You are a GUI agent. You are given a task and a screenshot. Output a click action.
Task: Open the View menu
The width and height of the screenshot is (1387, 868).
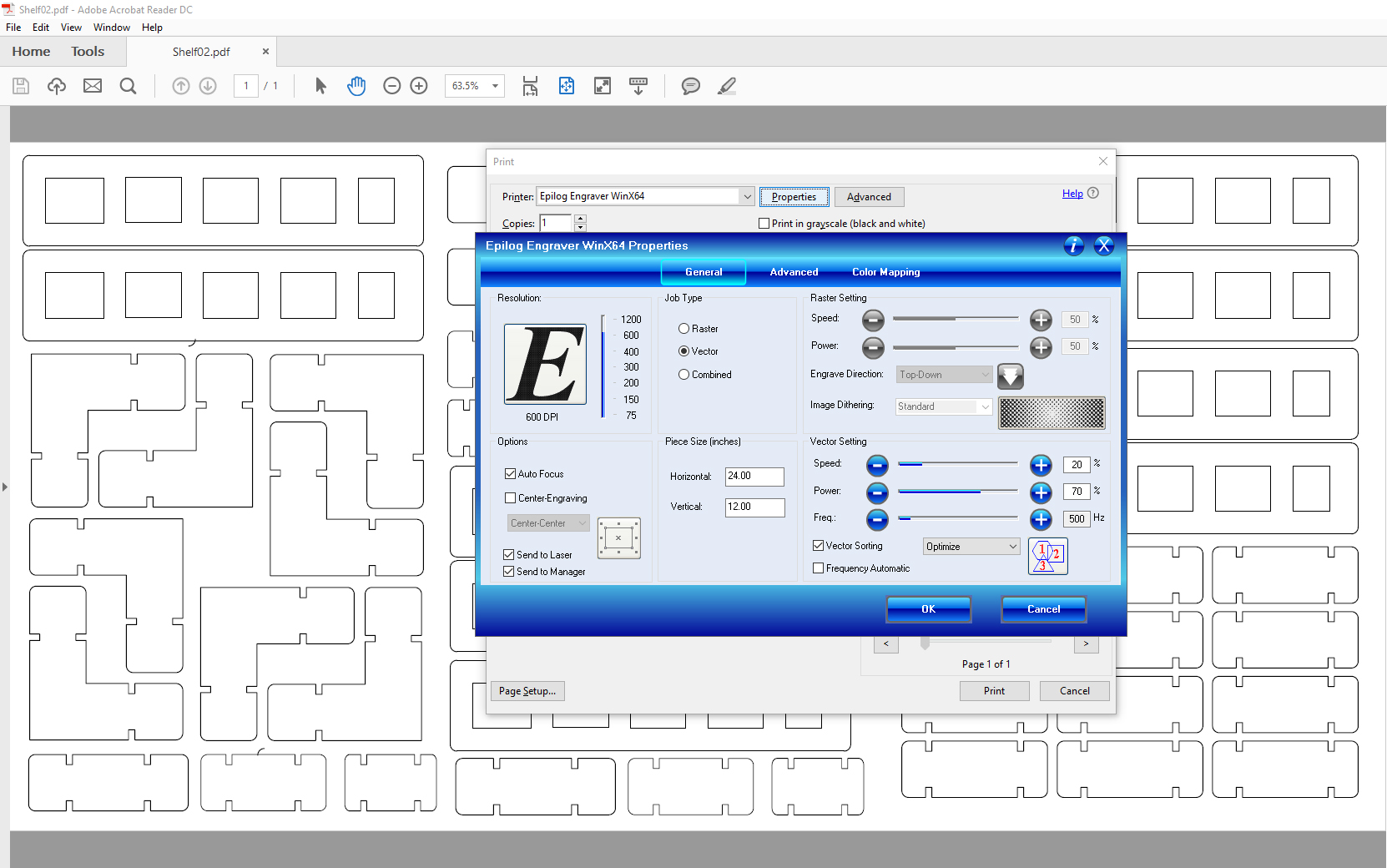71,28
